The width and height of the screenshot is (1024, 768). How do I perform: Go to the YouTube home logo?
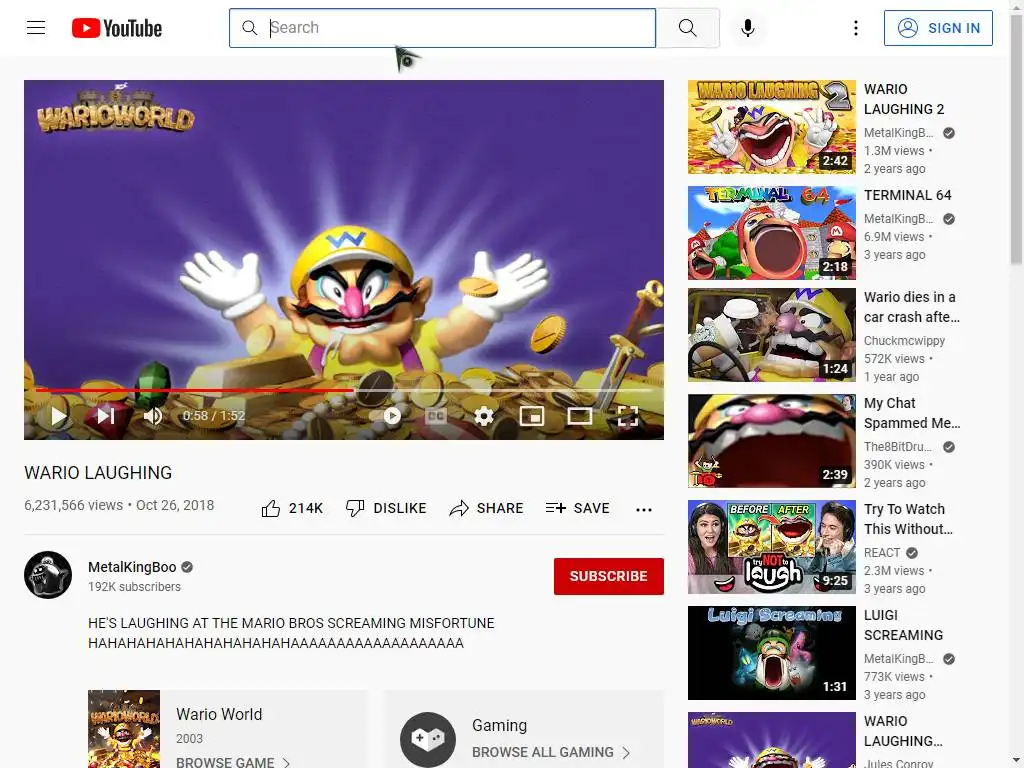pyautogui.click(x=117, y=28)
